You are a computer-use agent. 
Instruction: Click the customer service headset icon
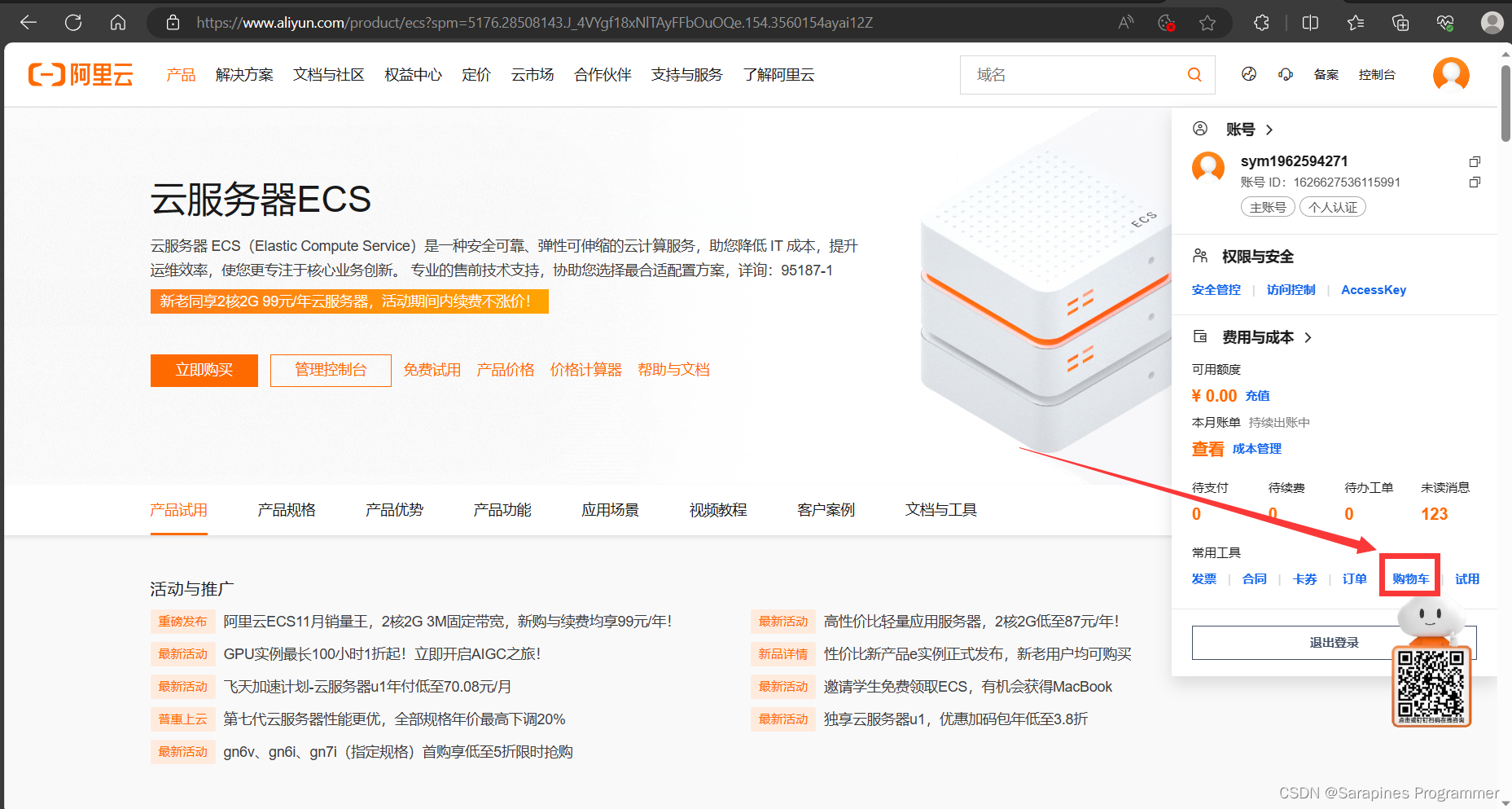point(1286,75)
